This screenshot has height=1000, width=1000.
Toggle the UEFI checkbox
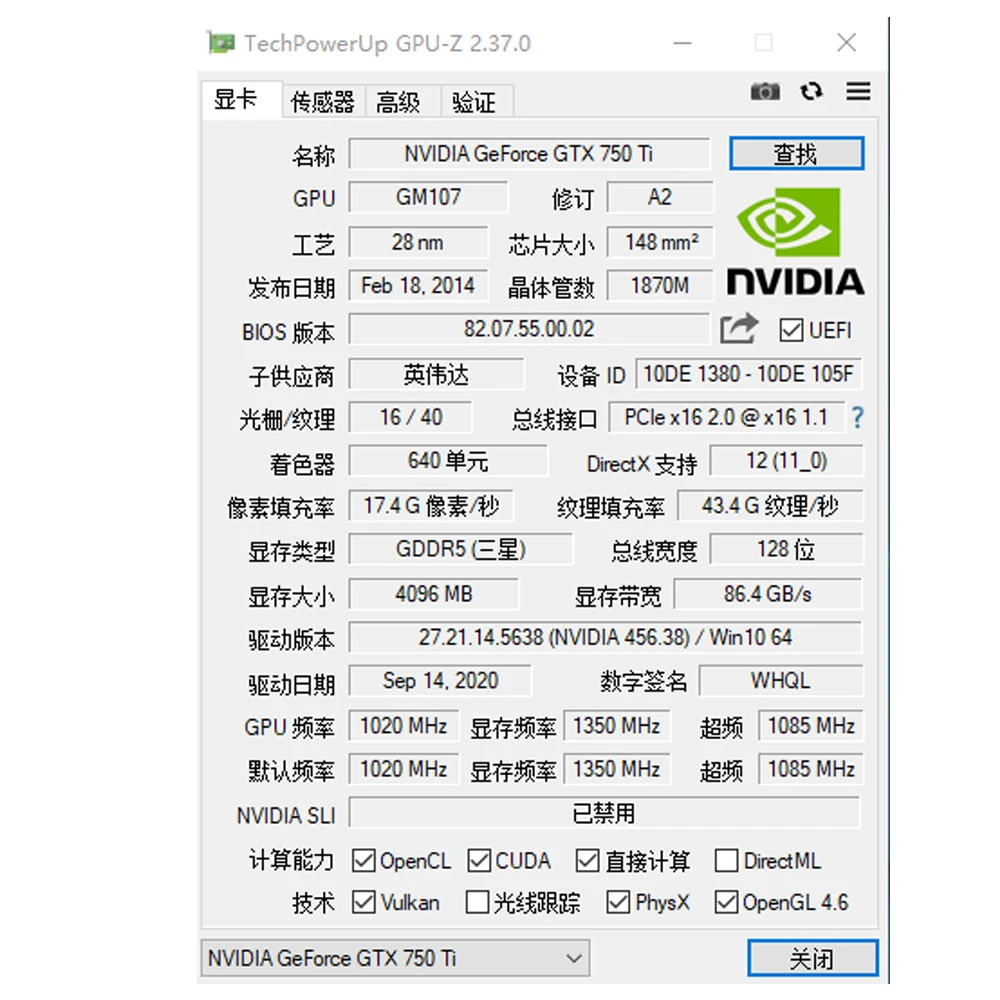(x=791, y=330)
